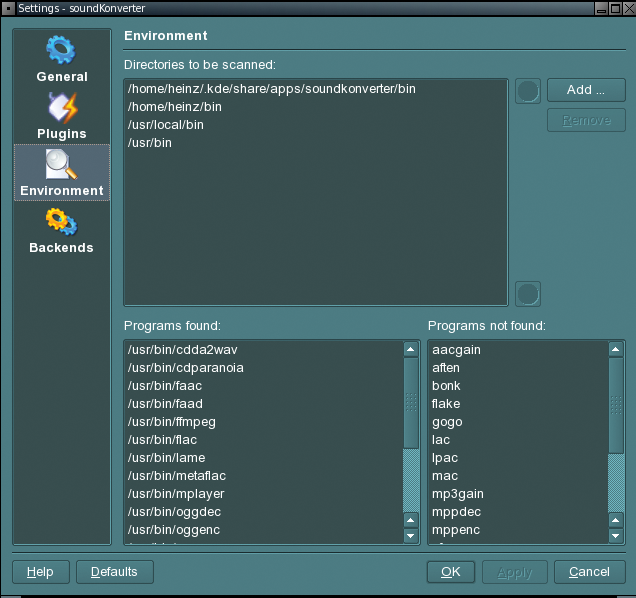Click lower up arrow of Programs not found scrollbar

tap(616, 520)
